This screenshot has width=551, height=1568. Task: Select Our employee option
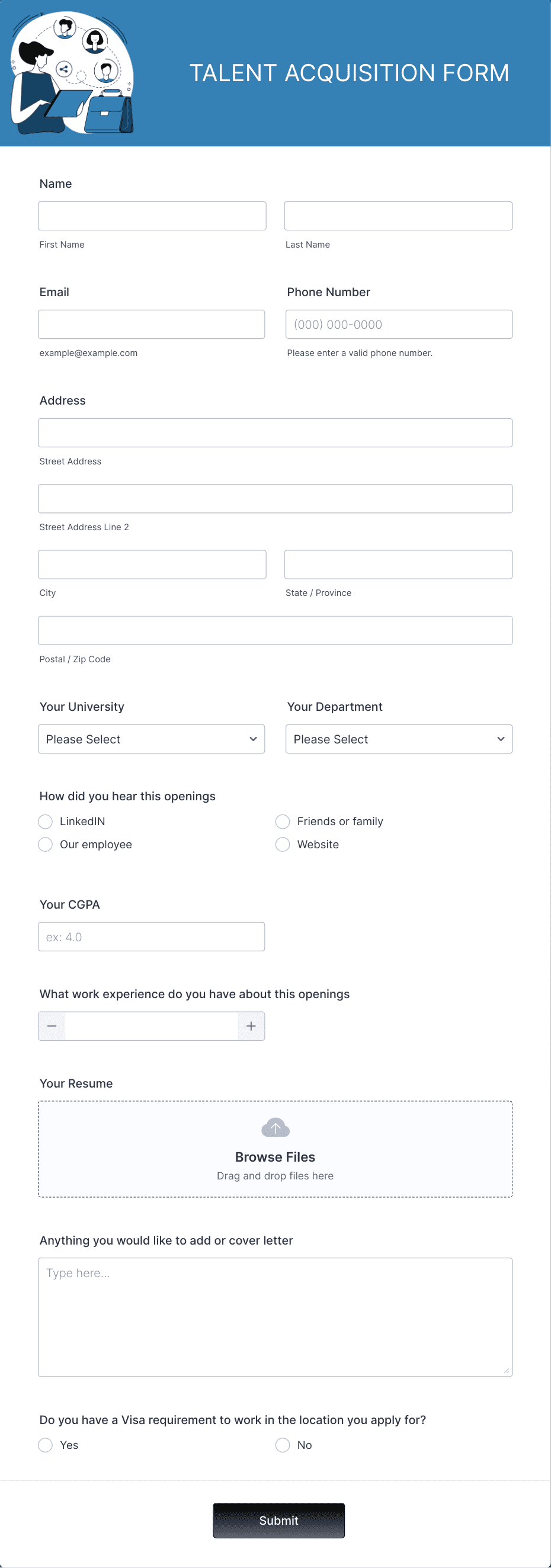click(45, 844)
